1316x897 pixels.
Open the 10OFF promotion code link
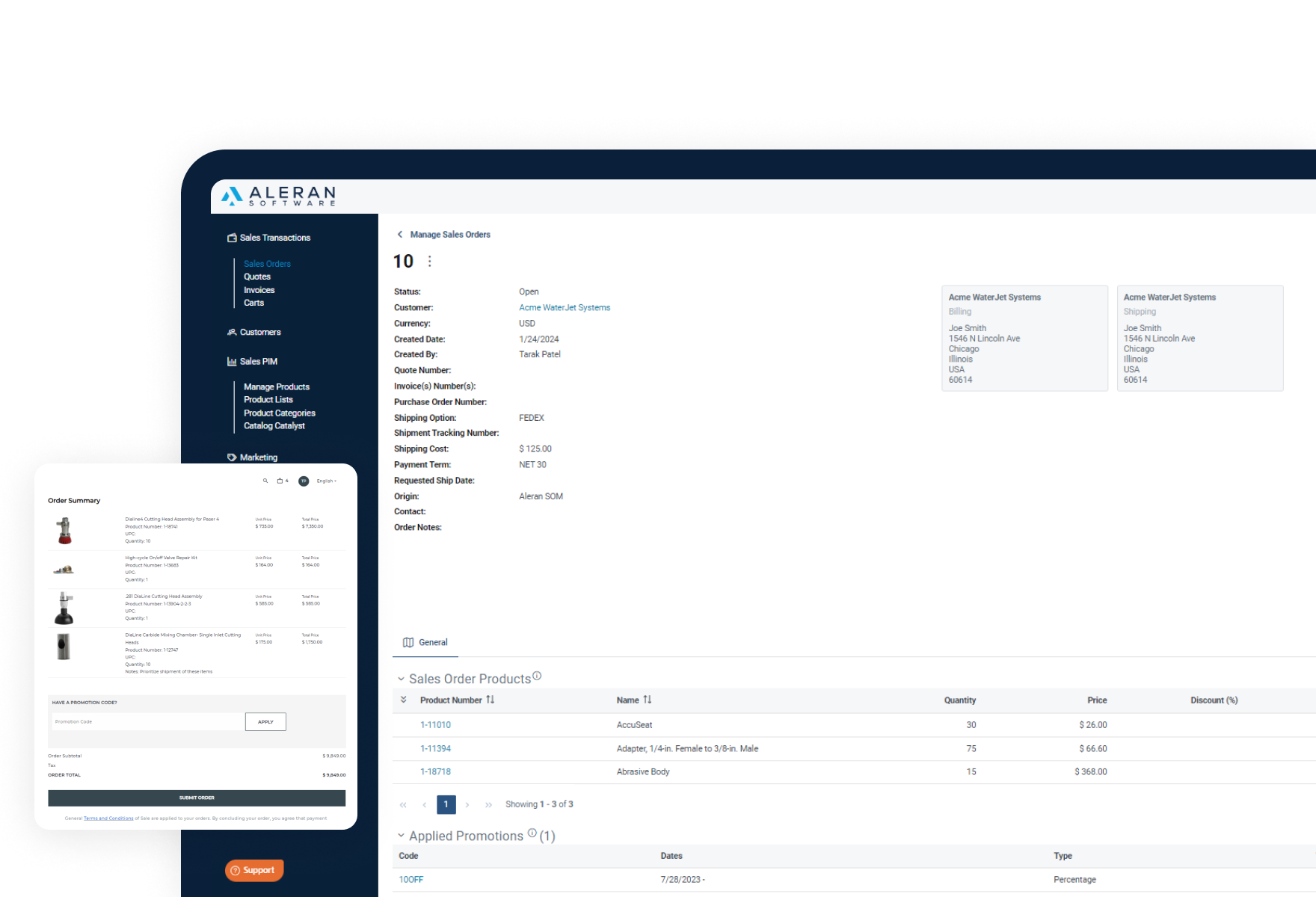pos(411,880)
